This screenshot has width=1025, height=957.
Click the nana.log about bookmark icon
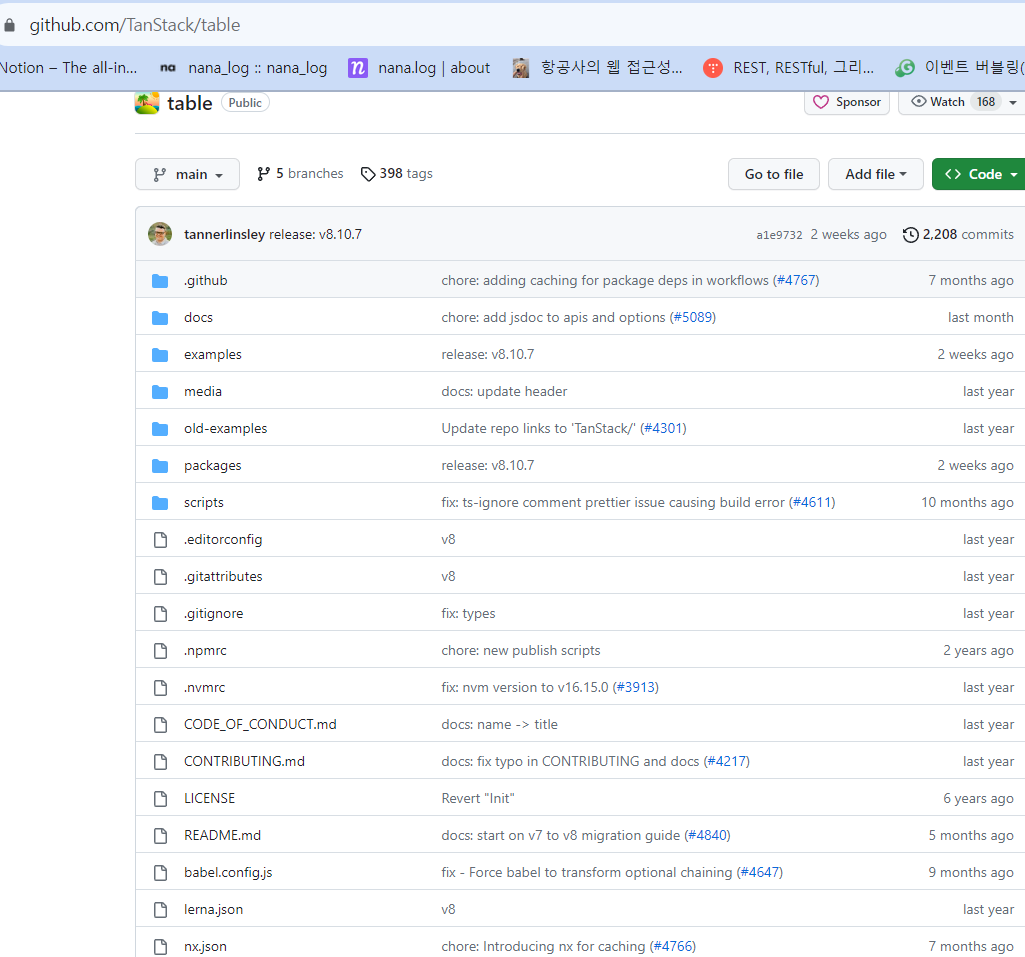click(358, 67)
